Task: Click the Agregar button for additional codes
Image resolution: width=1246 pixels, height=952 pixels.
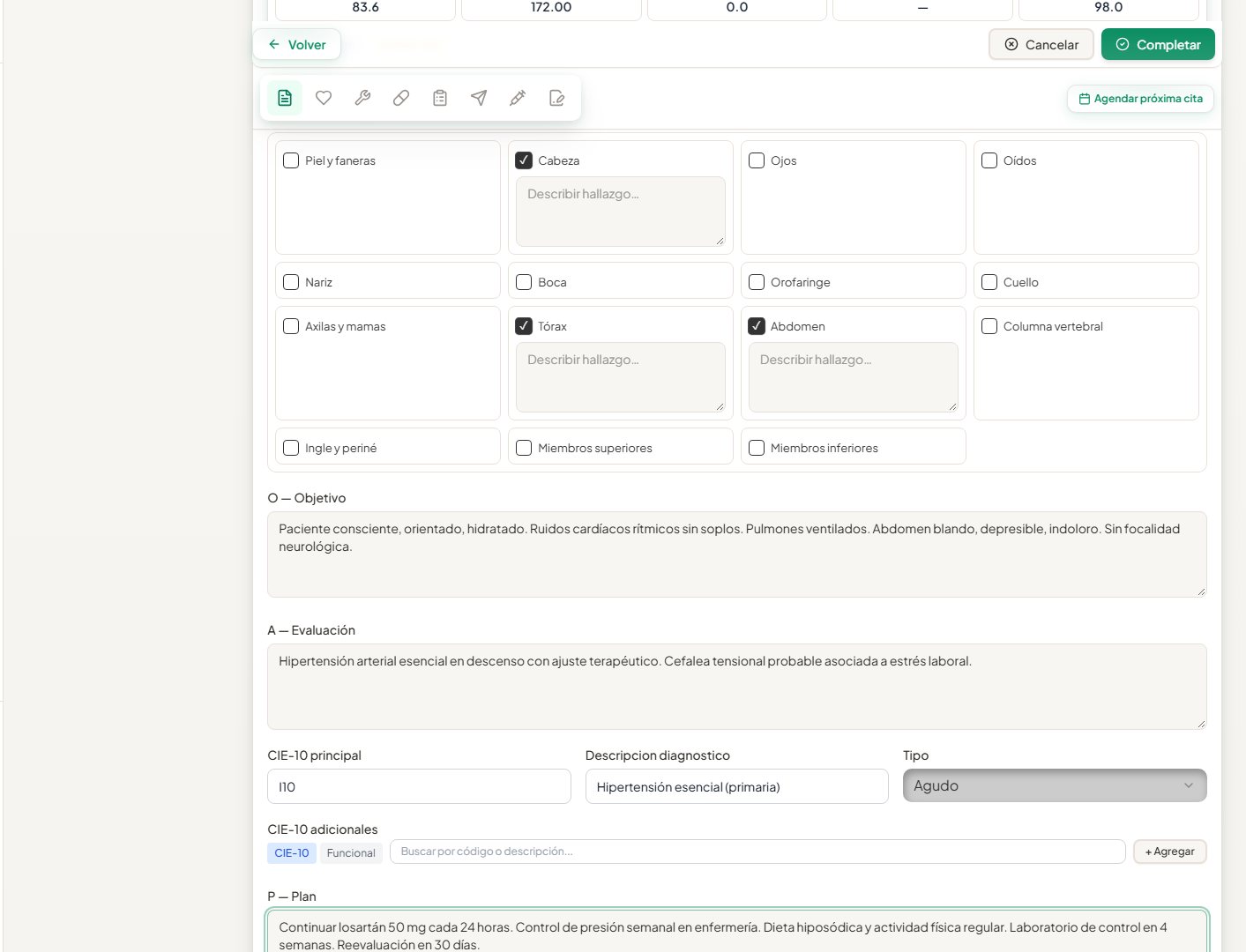Action: (x=1169, y=852)
